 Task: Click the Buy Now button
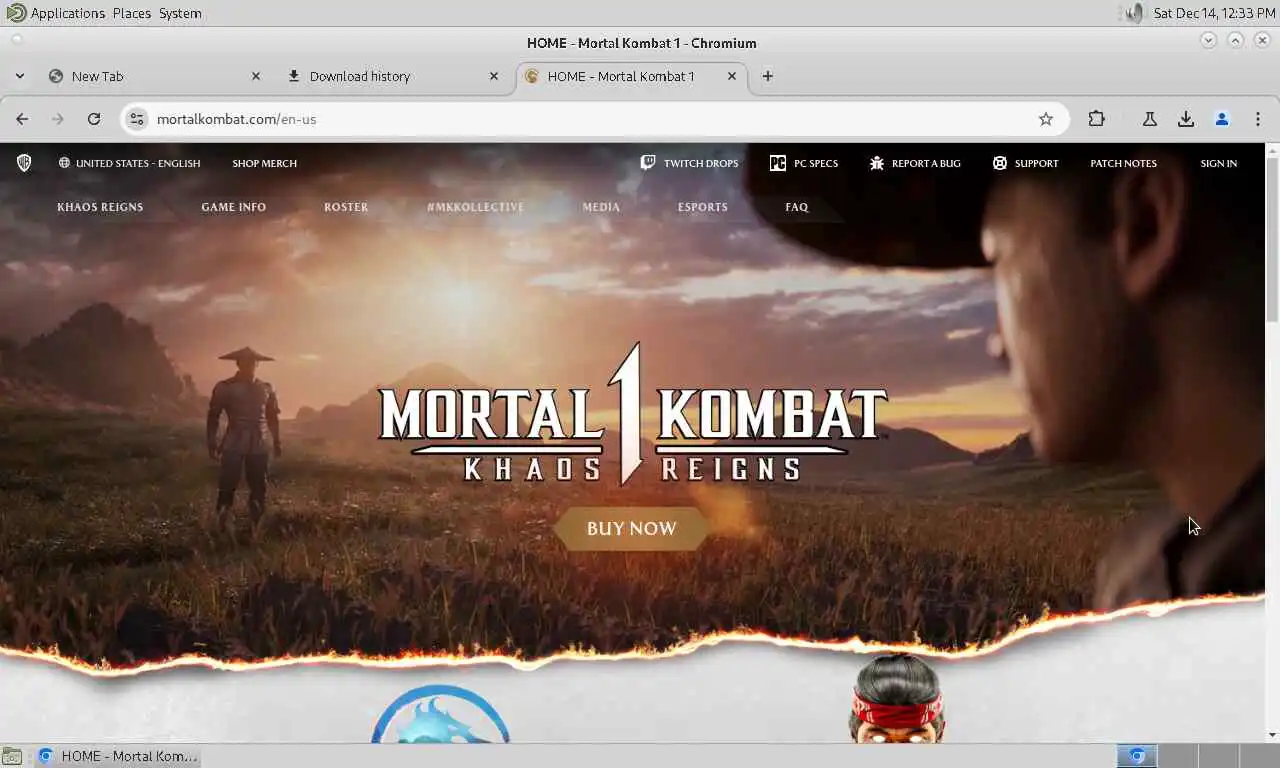pos(631,529)
